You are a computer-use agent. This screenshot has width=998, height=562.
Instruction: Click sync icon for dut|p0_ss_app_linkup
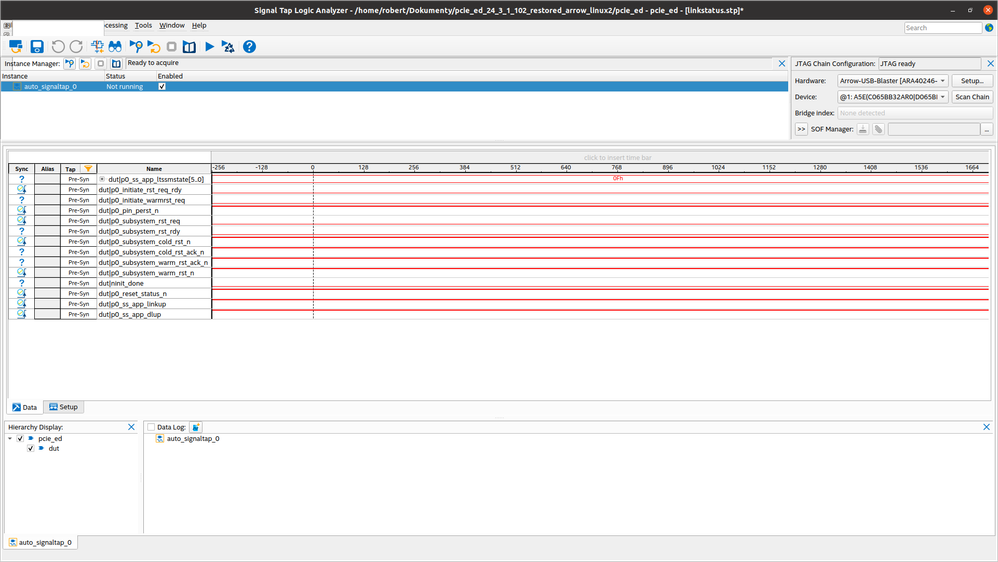[21, 304]
